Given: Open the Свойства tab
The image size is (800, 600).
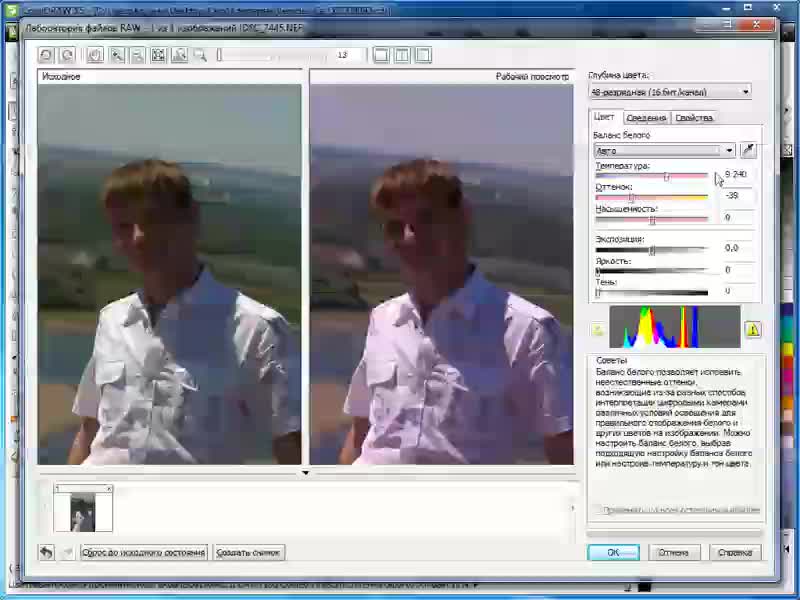Looking at the screenshot, I should click(x=694, y=118).
